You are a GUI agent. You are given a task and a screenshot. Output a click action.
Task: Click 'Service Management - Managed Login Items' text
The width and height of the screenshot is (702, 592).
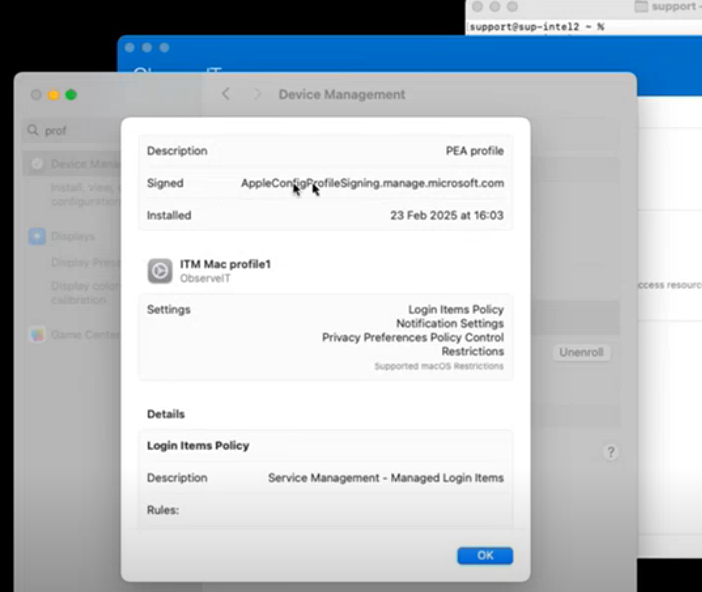[386, 478]
